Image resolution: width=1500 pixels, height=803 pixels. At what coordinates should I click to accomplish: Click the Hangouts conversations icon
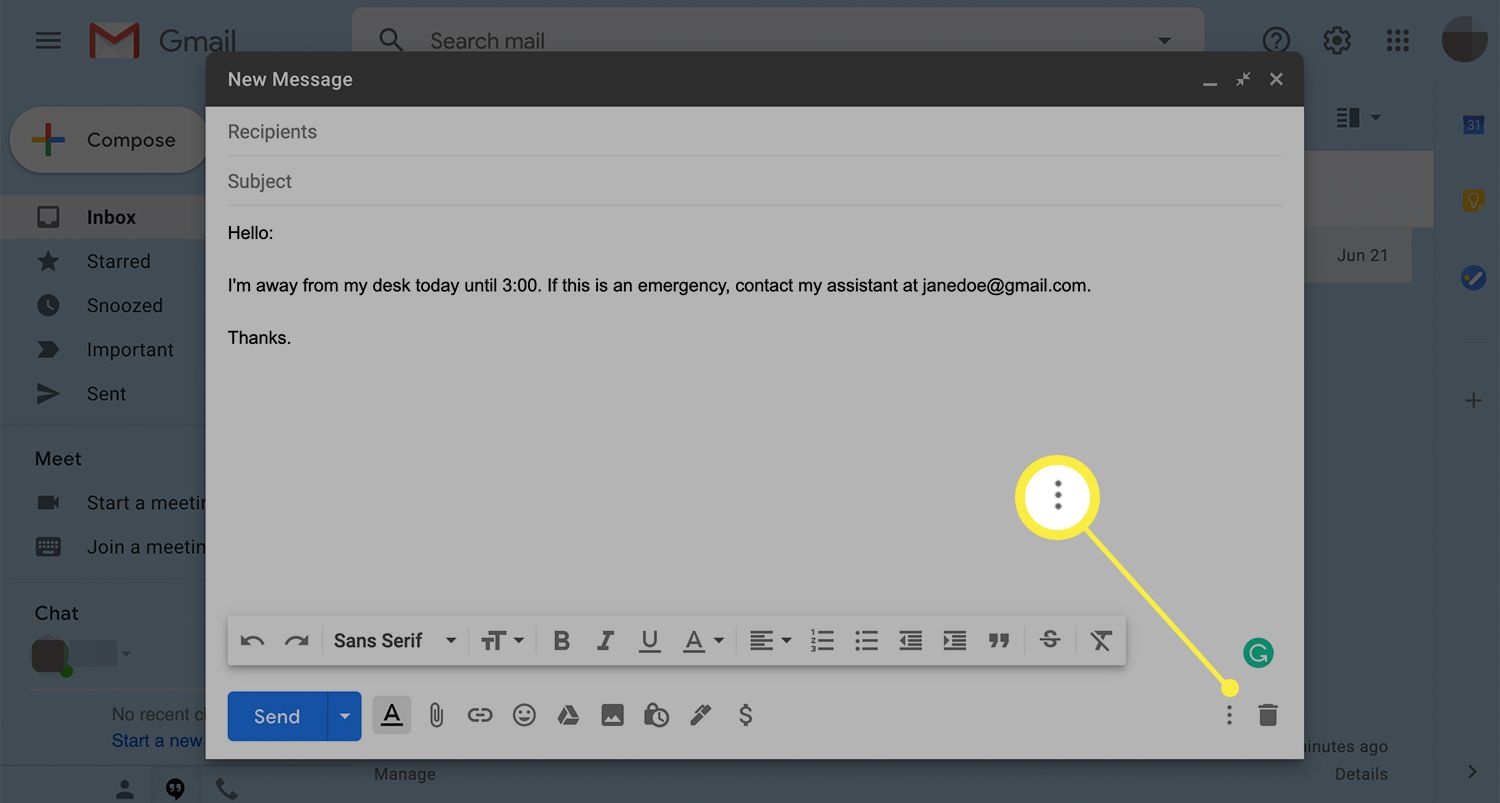(175, 790)
